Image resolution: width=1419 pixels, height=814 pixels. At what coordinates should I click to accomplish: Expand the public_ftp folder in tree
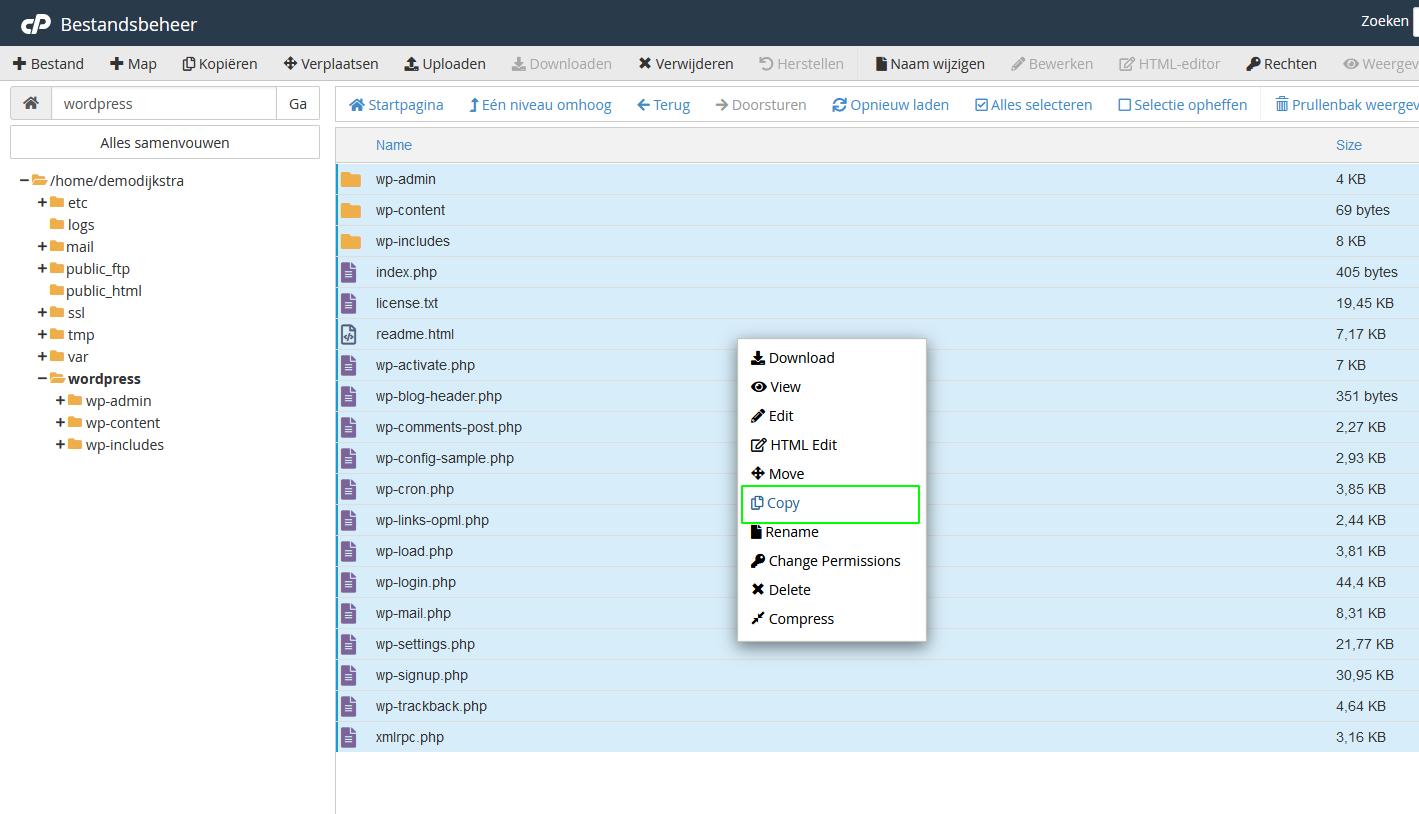42,269
